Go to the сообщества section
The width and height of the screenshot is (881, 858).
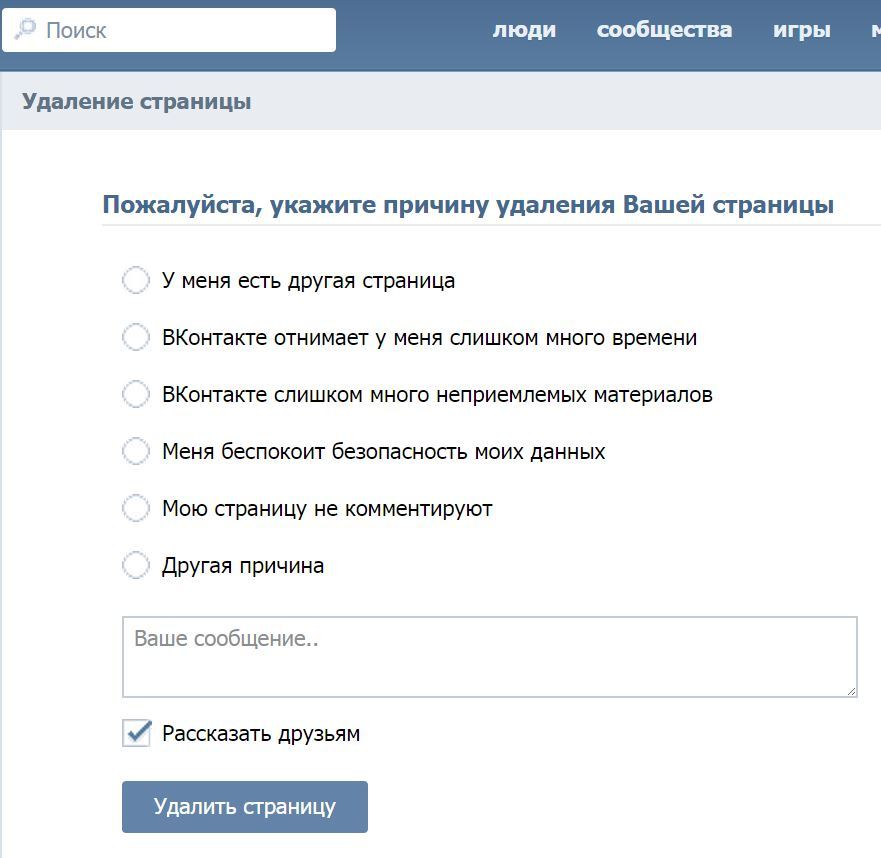664,30
